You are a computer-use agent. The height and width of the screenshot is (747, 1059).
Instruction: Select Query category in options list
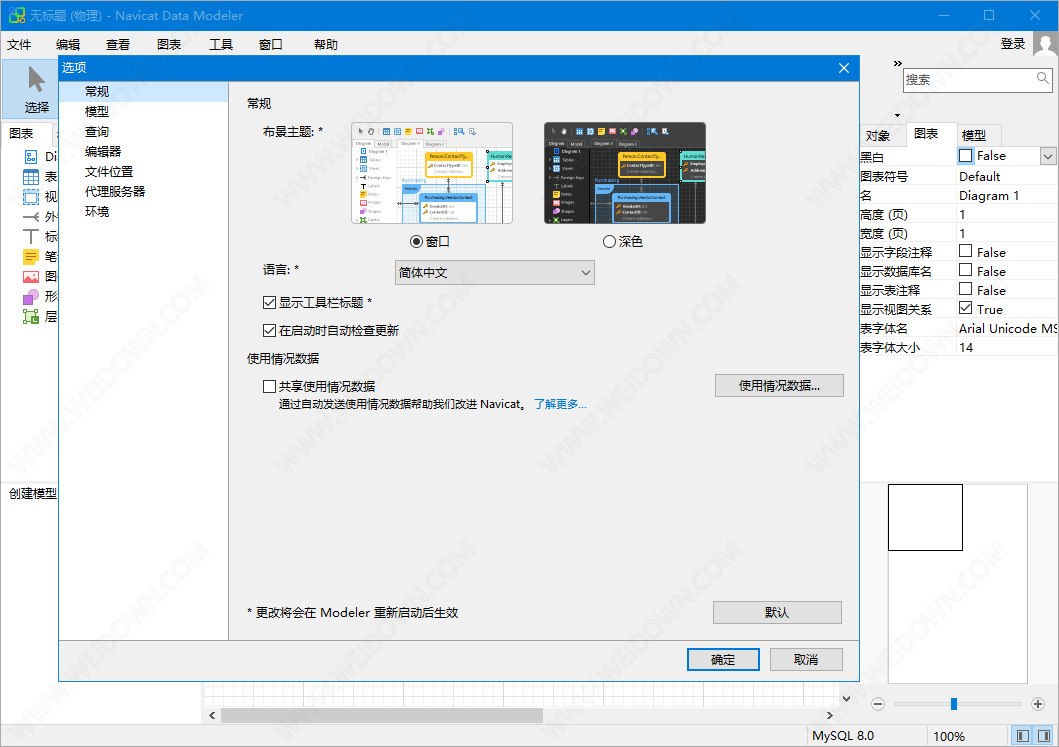144,132
